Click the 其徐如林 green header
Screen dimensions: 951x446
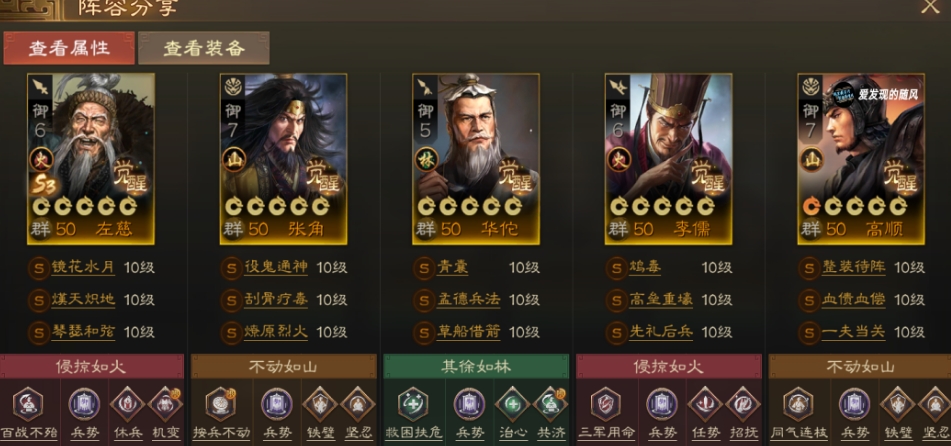point(476,367)
